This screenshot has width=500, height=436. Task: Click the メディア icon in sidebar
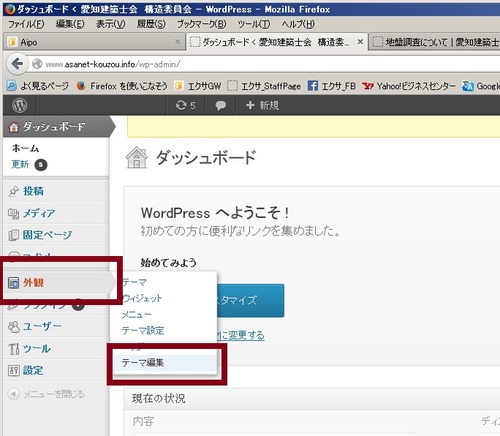[x=14, y=213]
